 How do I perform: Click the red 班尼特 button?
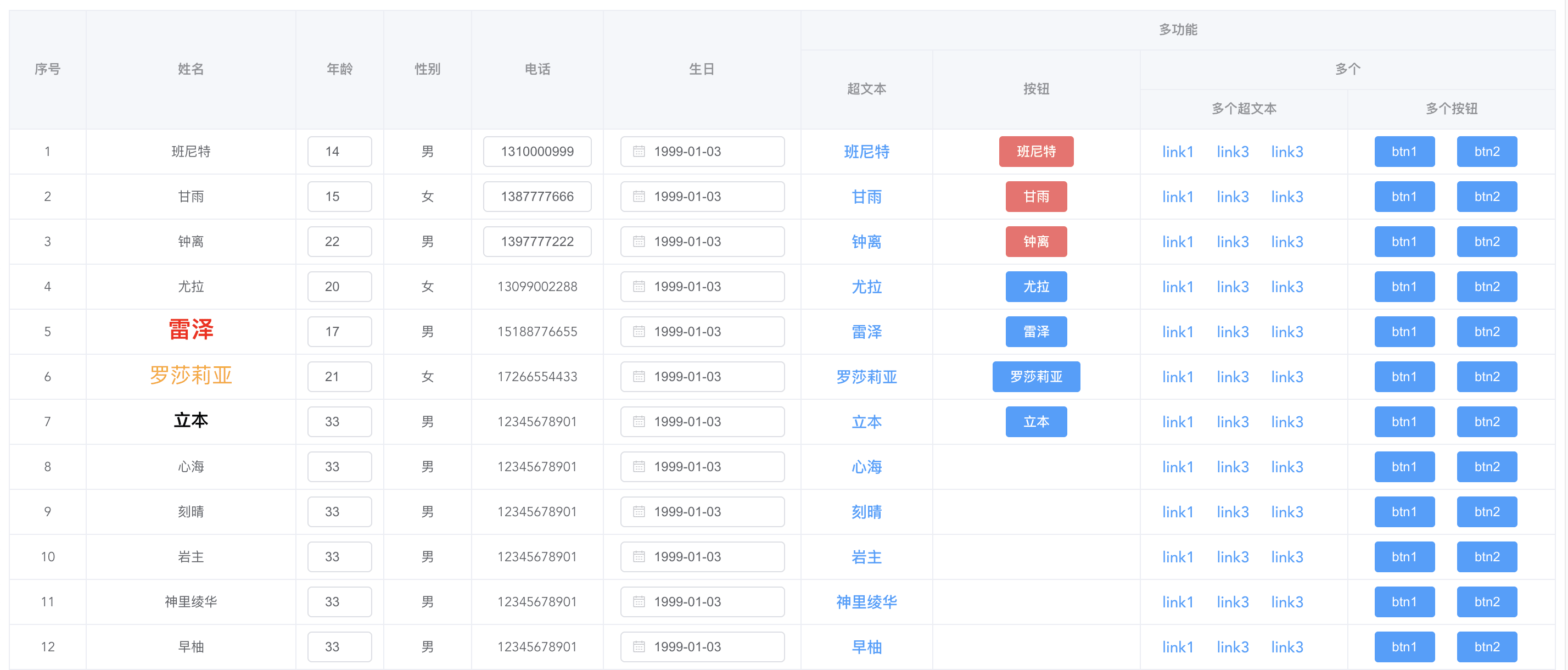click(x=1036, y=152)
